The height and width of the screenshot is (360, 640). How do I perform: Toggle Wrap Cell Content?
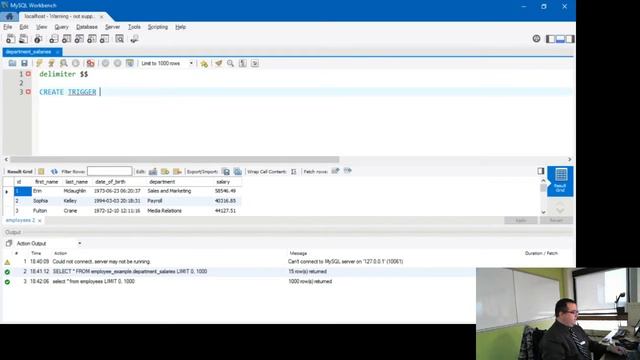(x=293, y=171)
